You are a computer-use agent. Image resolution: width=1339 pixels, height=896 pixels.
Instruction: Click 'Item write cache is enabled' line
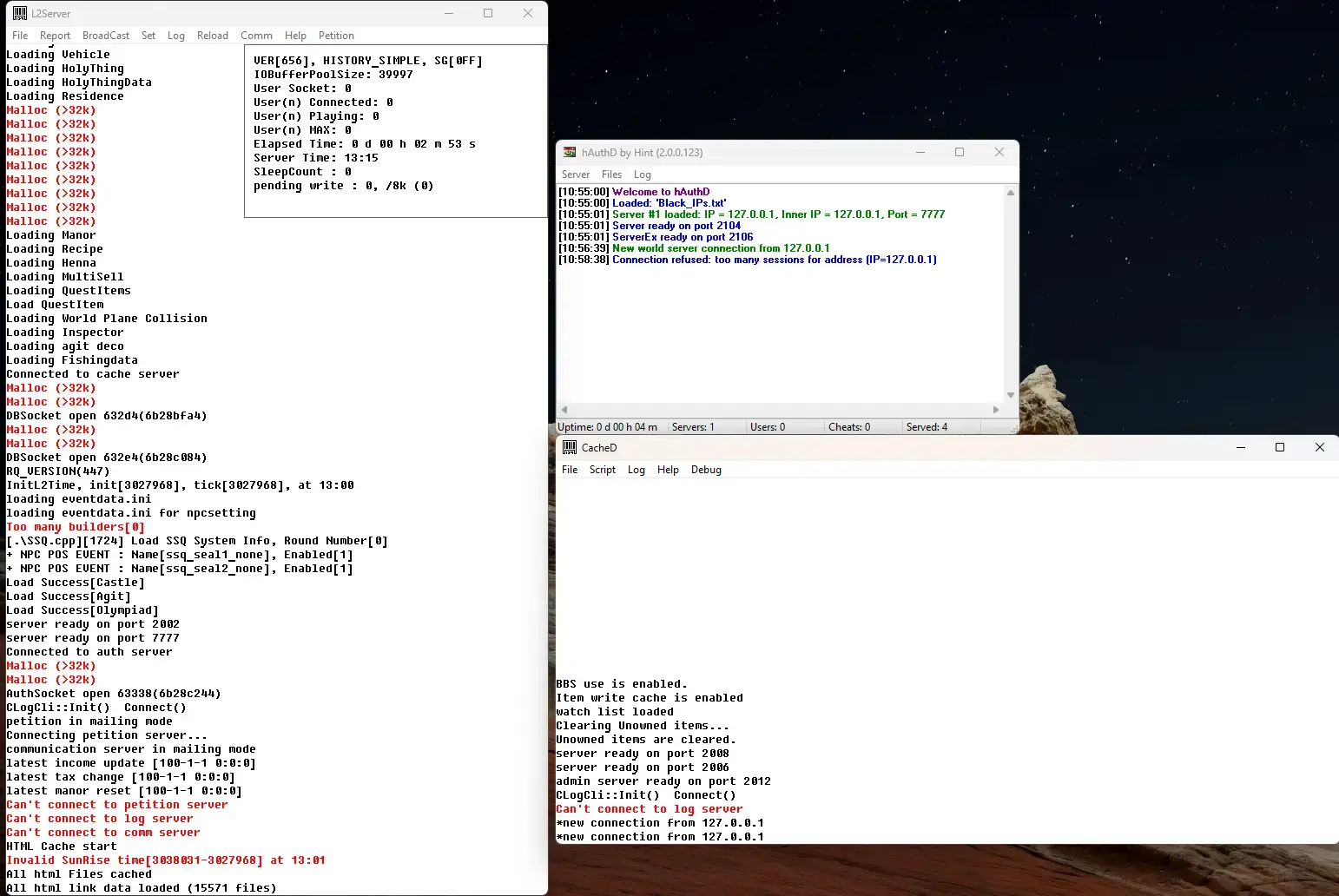[650, 698]
